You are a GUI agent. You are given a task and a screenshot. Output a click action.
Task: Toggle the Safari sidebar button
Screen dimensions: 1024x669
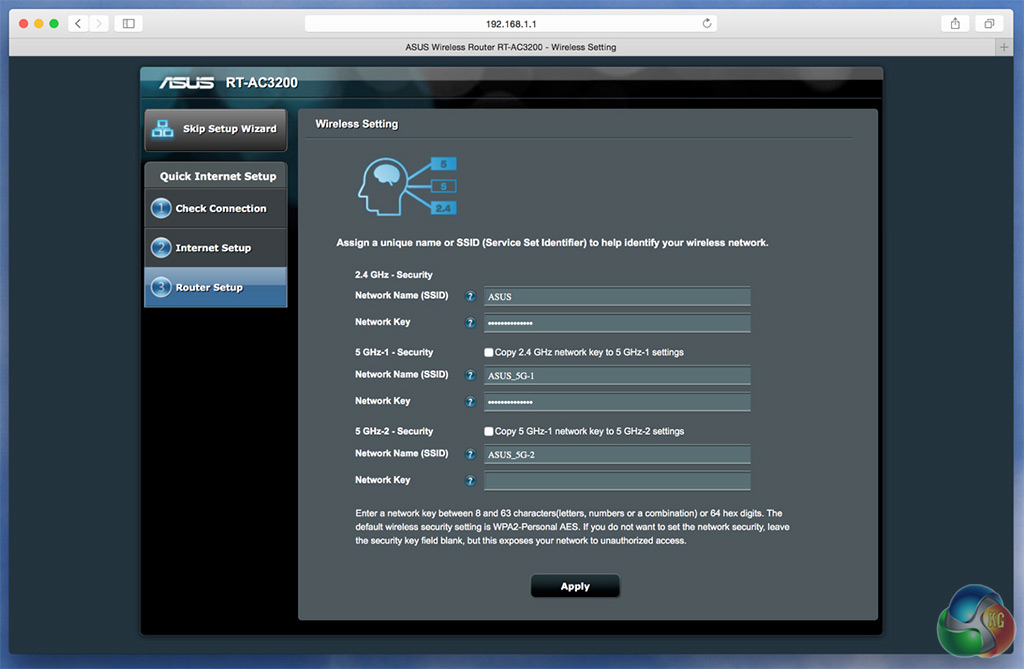129,24
